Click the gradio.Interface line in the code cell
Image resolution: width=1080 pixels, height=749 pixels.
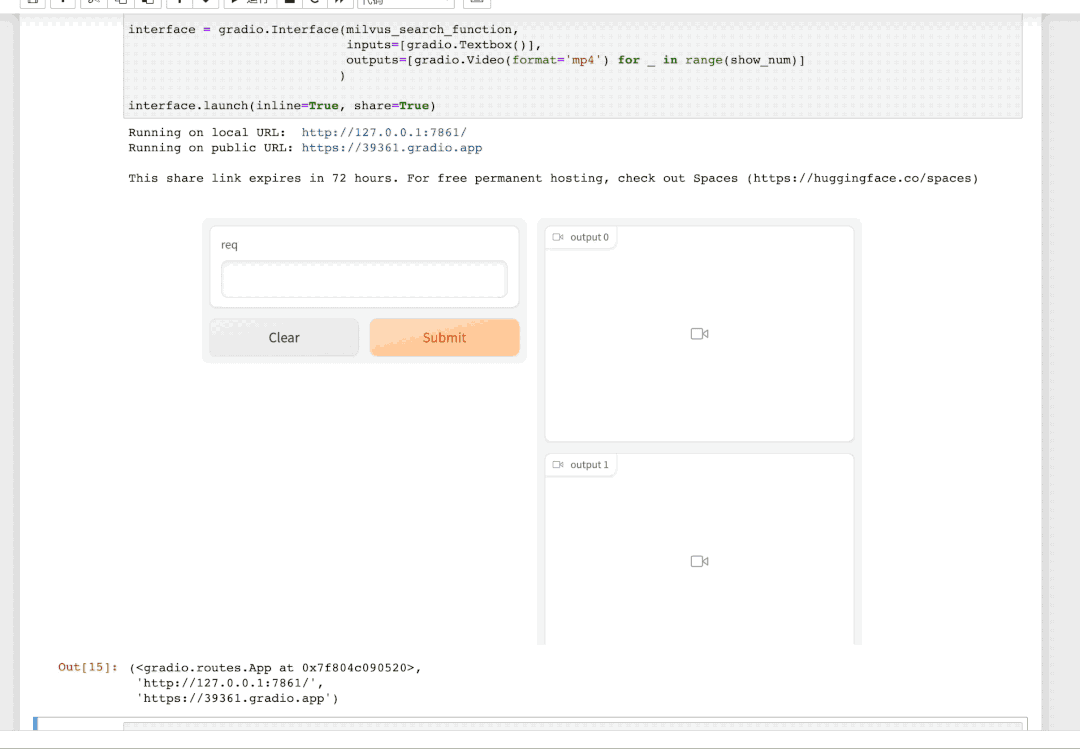click(322, 30)
